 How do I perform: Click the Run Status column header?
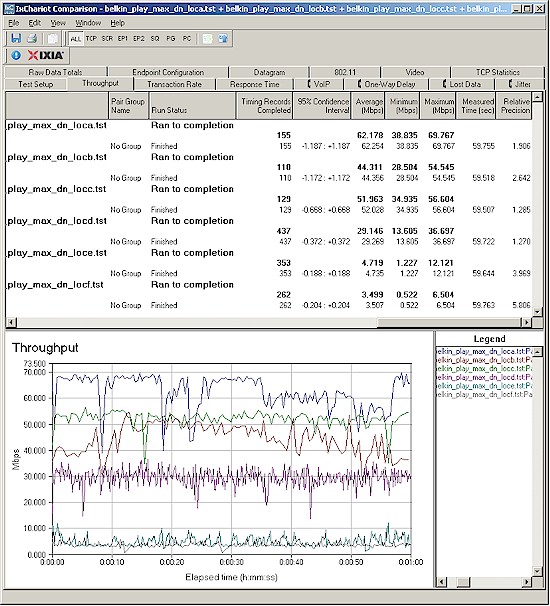tap(192, 106)
